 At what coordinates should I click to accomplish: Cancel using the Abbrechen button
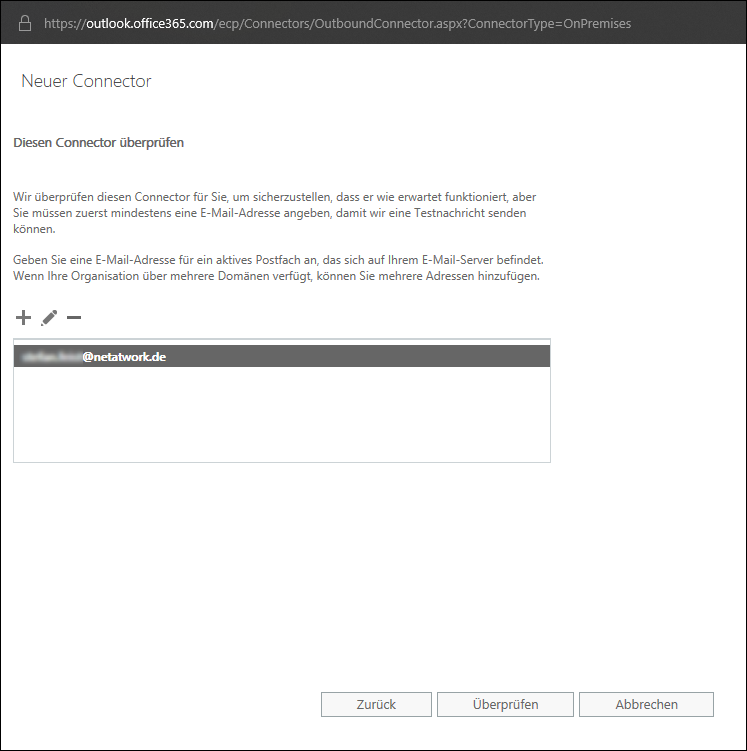pos(646,704)
